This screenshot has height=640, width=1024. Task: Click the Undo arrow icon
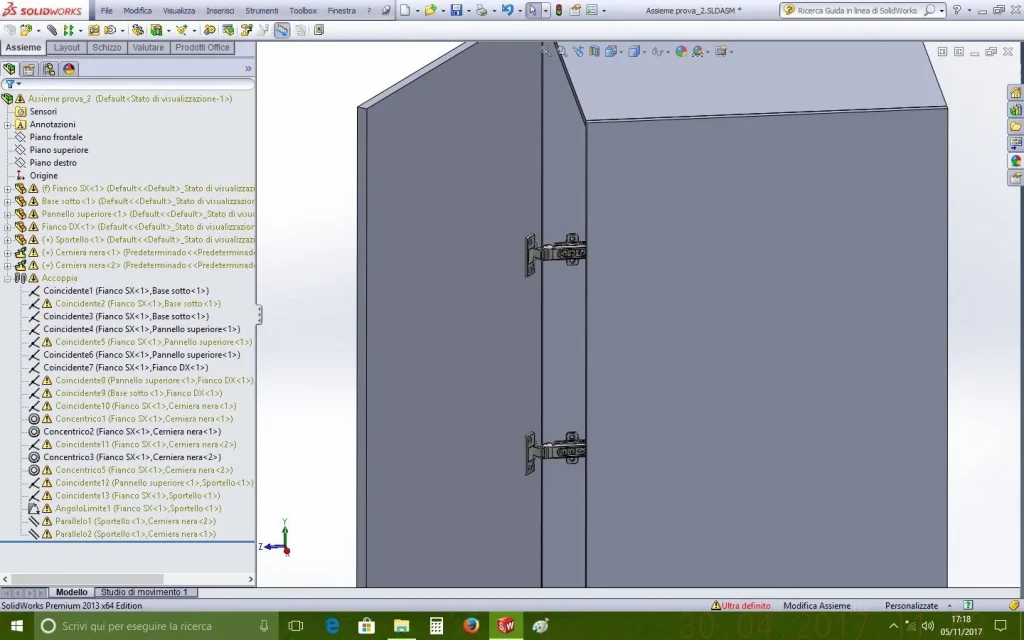click(x=507, y=10)
